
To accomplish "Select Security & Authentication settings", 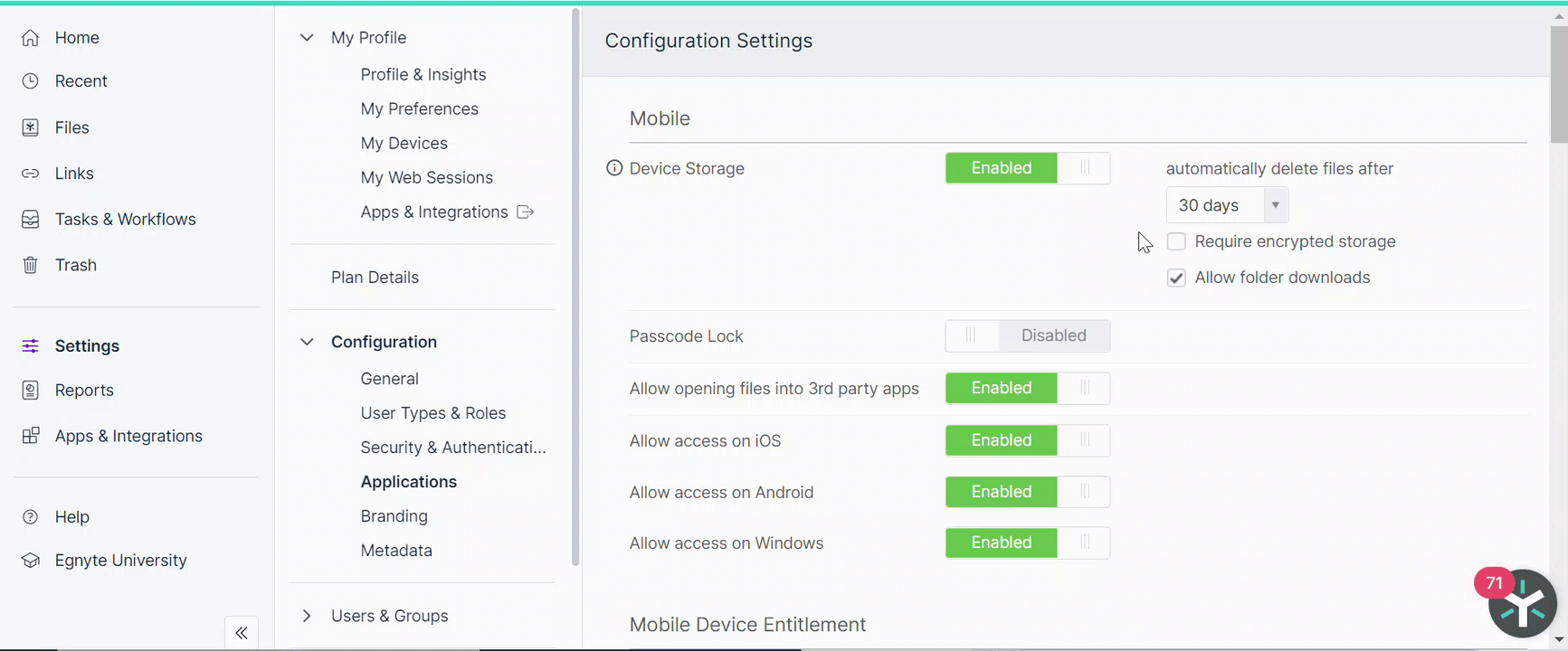I will tap(453, 448).
